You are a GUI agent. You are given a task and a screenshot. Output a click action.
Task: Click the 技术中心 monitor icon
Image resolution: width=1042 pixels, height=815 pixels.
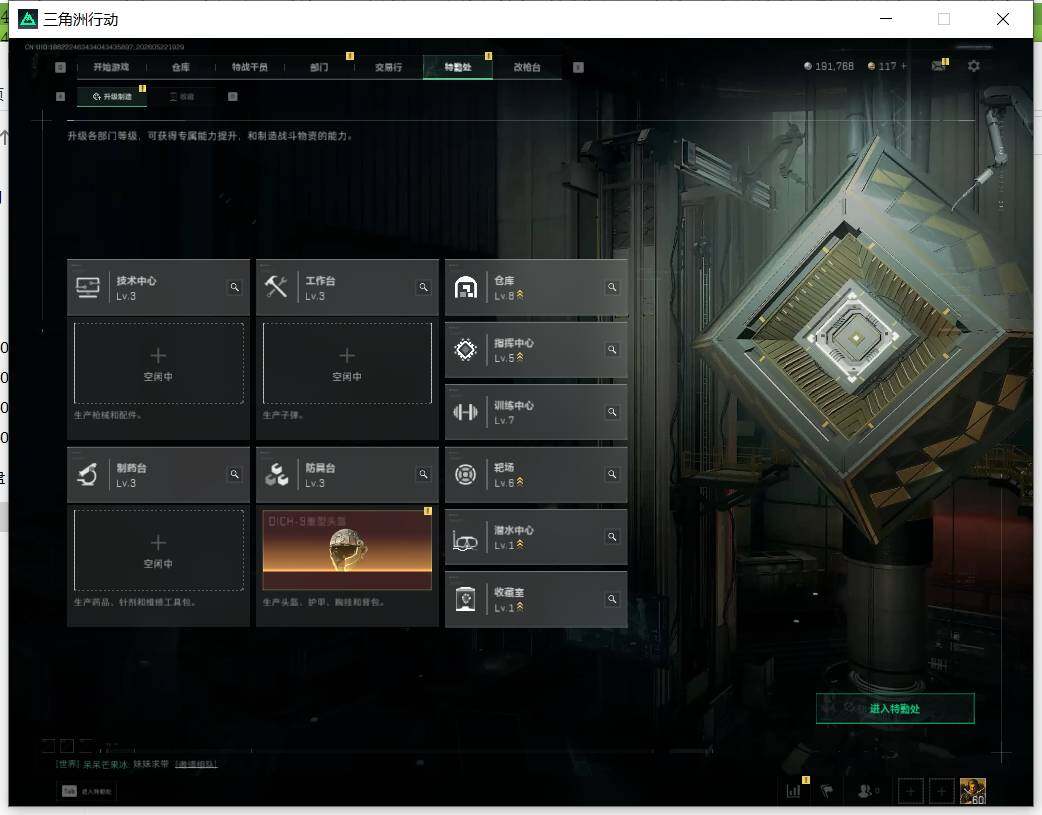88,287
